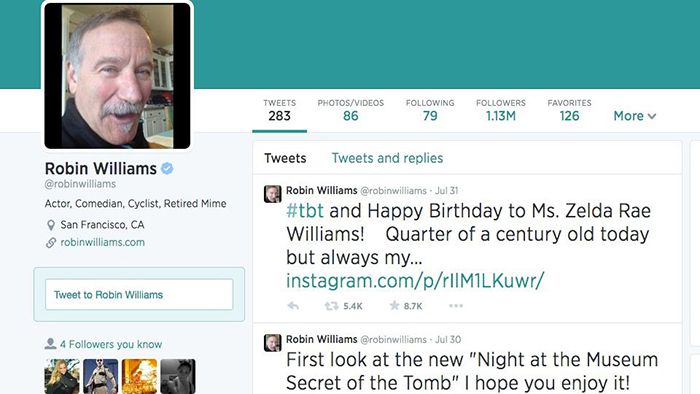Switch to Tweets and replies tab

point(387,158)
